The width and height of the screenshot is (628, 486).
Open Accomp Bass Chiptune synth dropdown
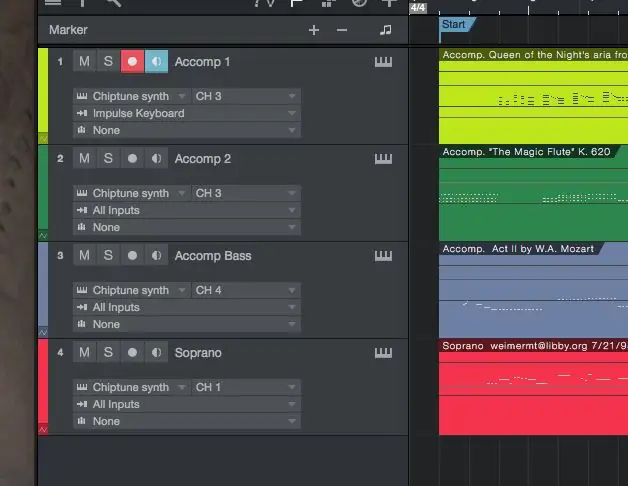tap(132, 290)
